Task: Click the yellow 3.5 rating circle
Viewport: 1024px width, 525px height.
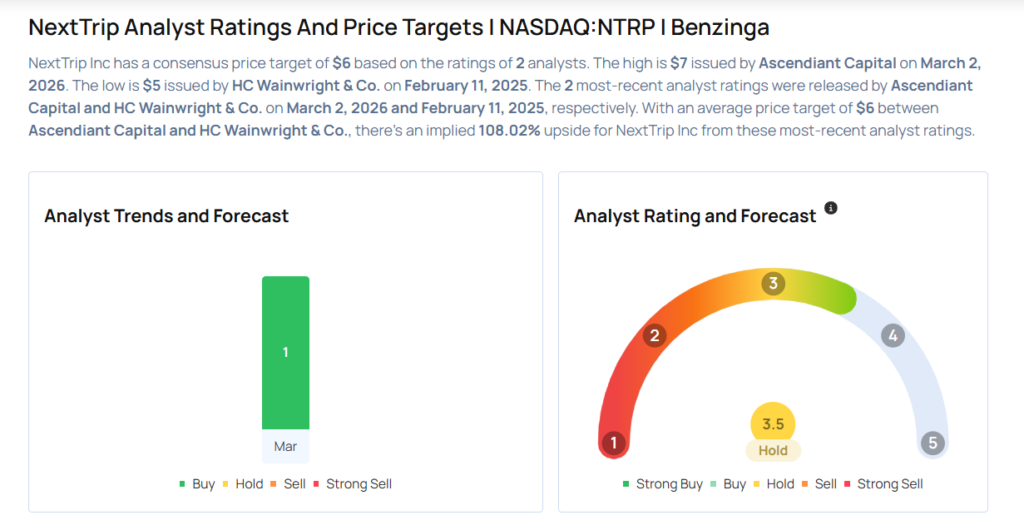Action: pyautogui.click(x=773, y=424)
